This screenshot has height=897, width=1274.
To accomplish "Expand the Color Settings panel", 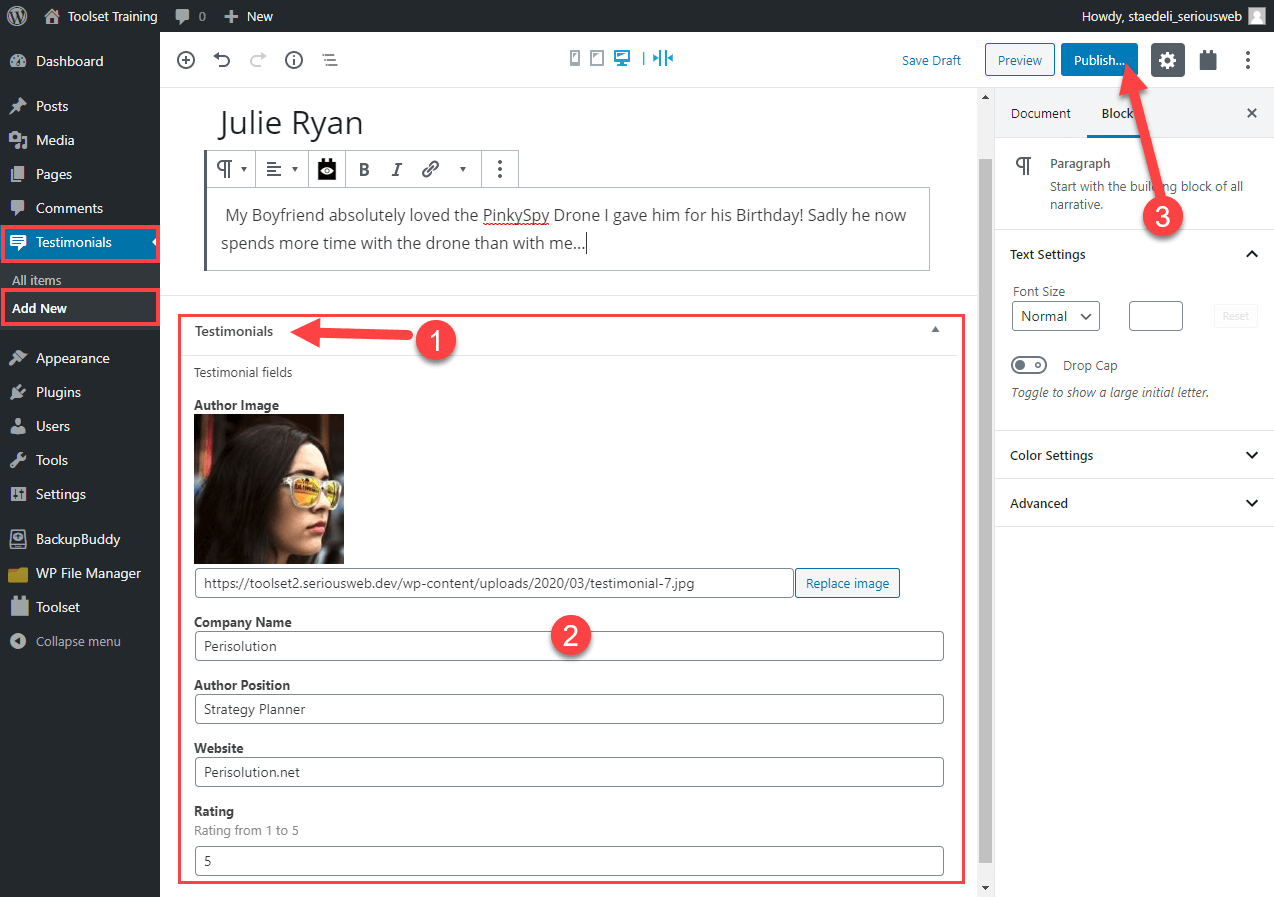I will [1133, 455].
